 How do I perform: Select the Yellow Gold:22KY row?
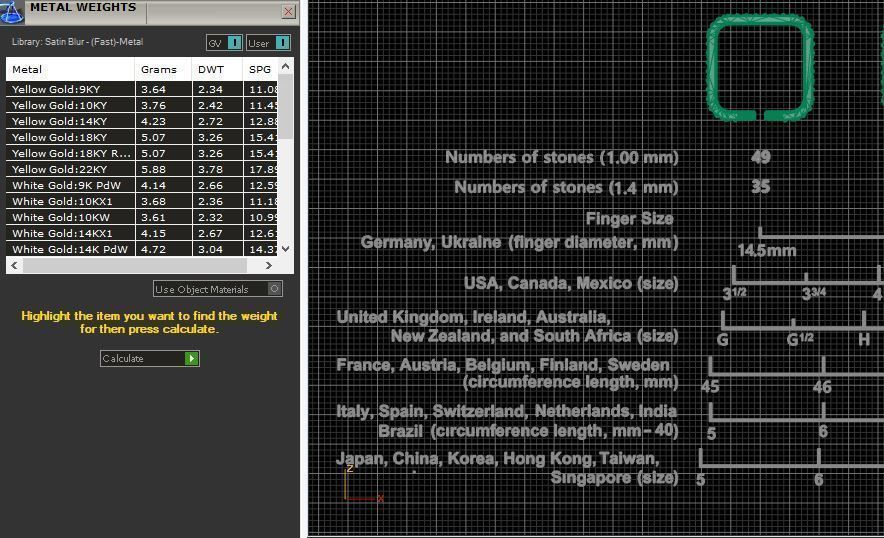[x=142, y=169]
